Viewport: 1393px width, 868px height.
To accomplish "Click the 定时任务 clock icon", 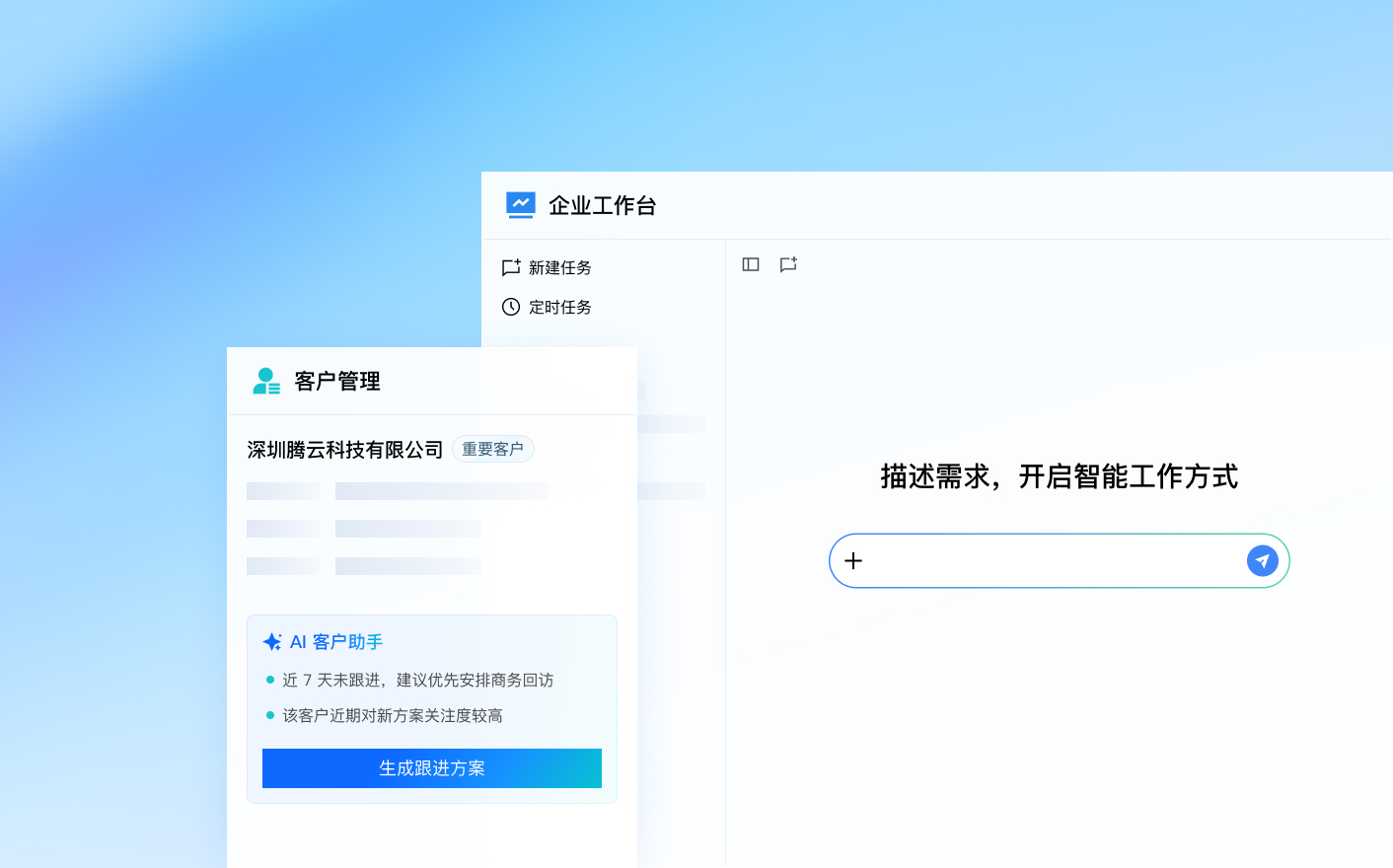I will click(511, 307).
